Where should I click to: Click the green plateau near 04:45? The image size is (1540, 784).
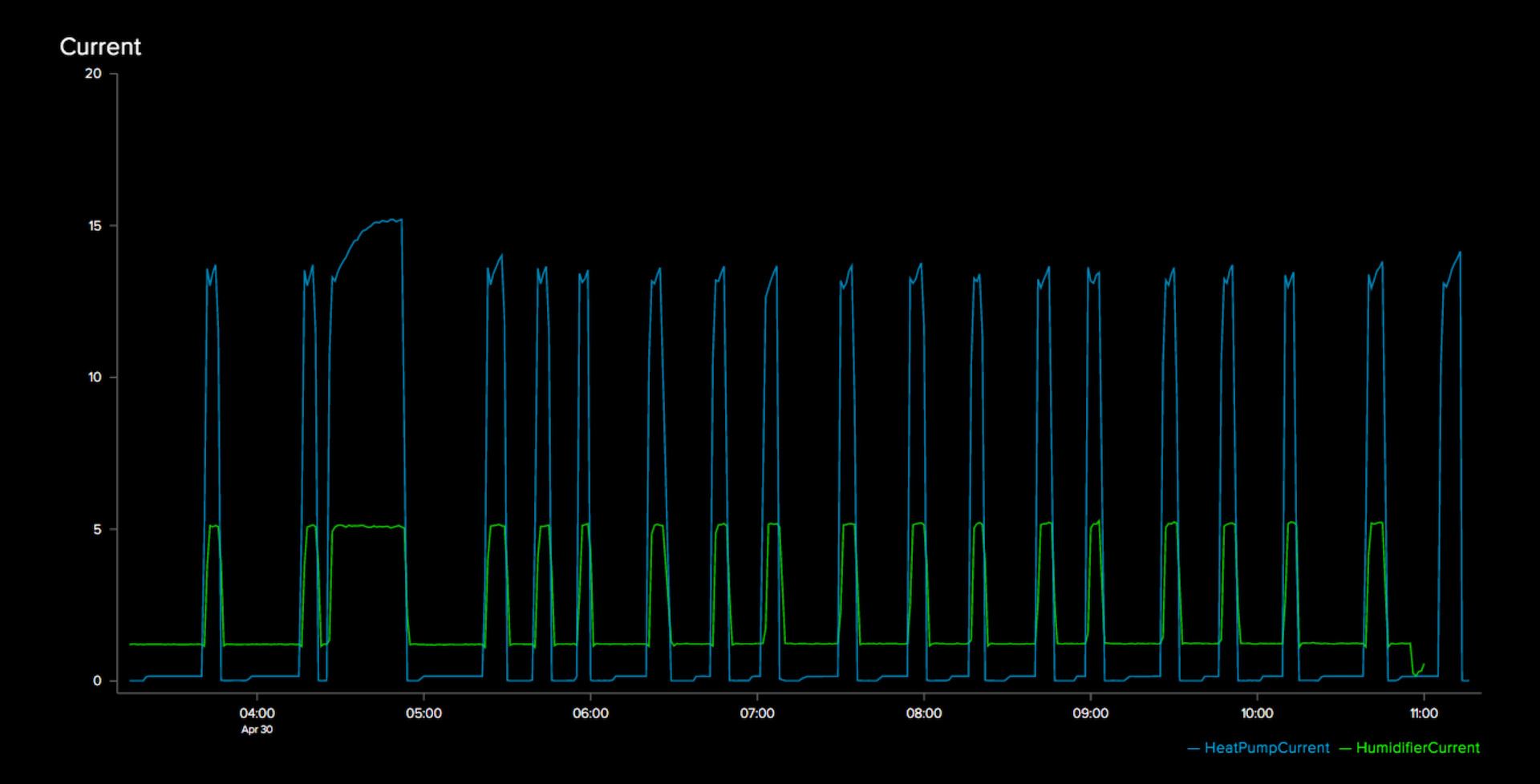click(369, 528)
